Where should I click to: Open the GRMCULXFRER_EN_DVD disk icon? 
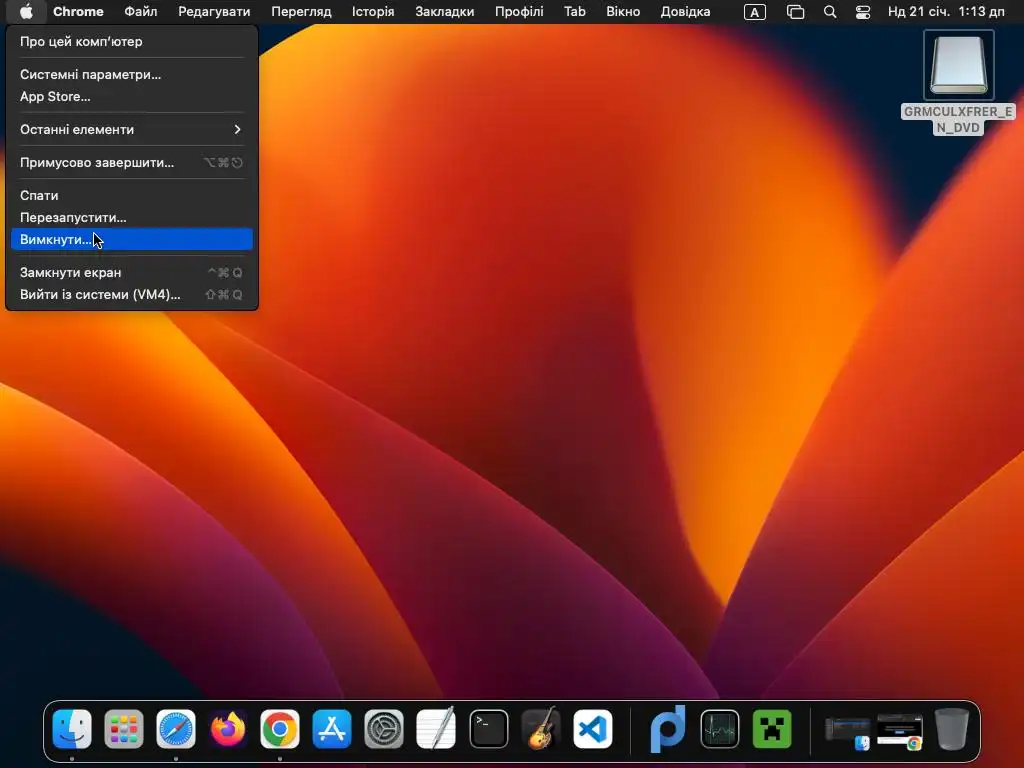click(x=958, y=65)
